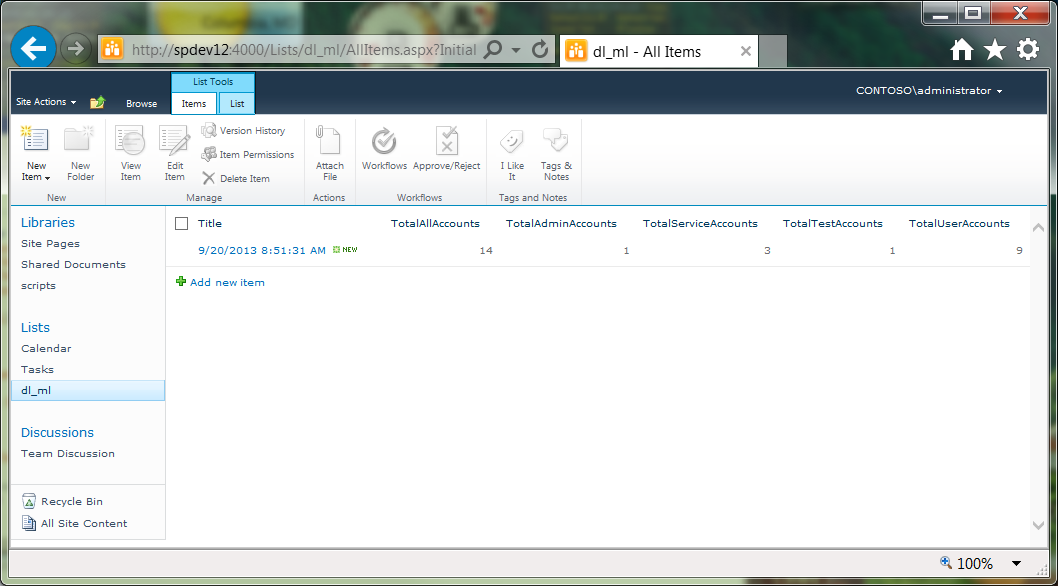
Task: Open the Libraries heading link
Action: tap(48, 222)
